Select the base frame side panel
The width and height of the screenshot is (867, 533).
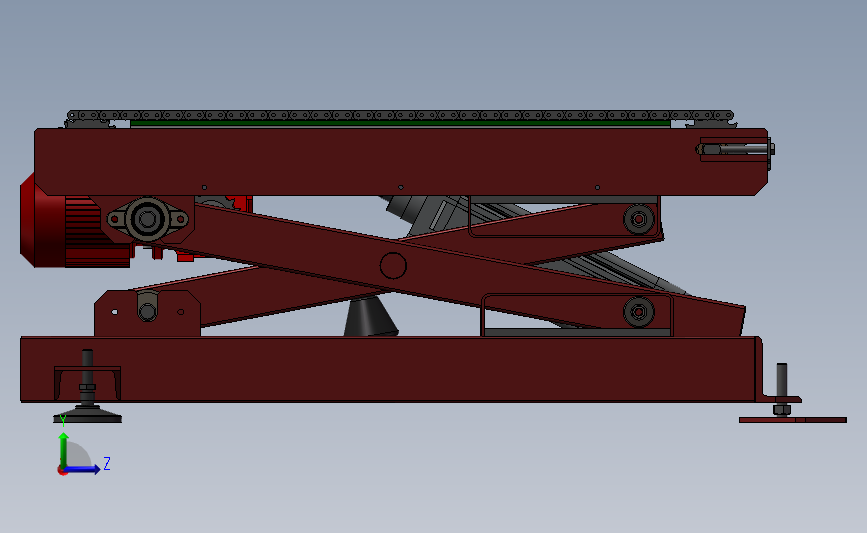(x=387, y=369)
